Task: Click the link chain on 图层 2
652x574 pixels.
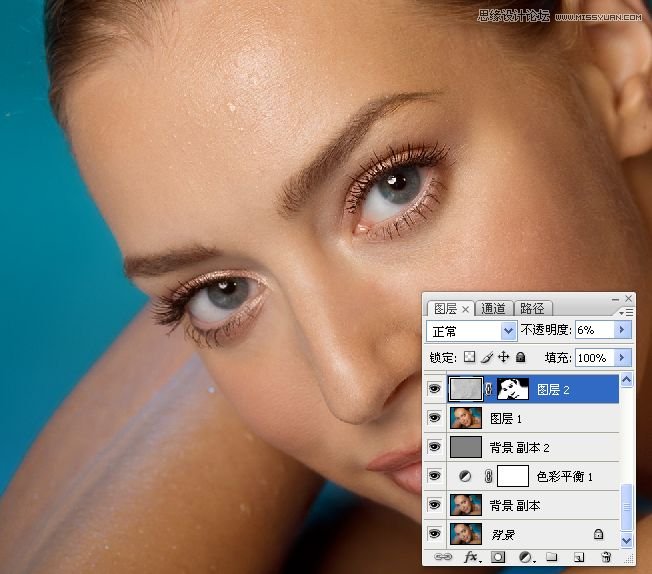Action: (489, 389)
